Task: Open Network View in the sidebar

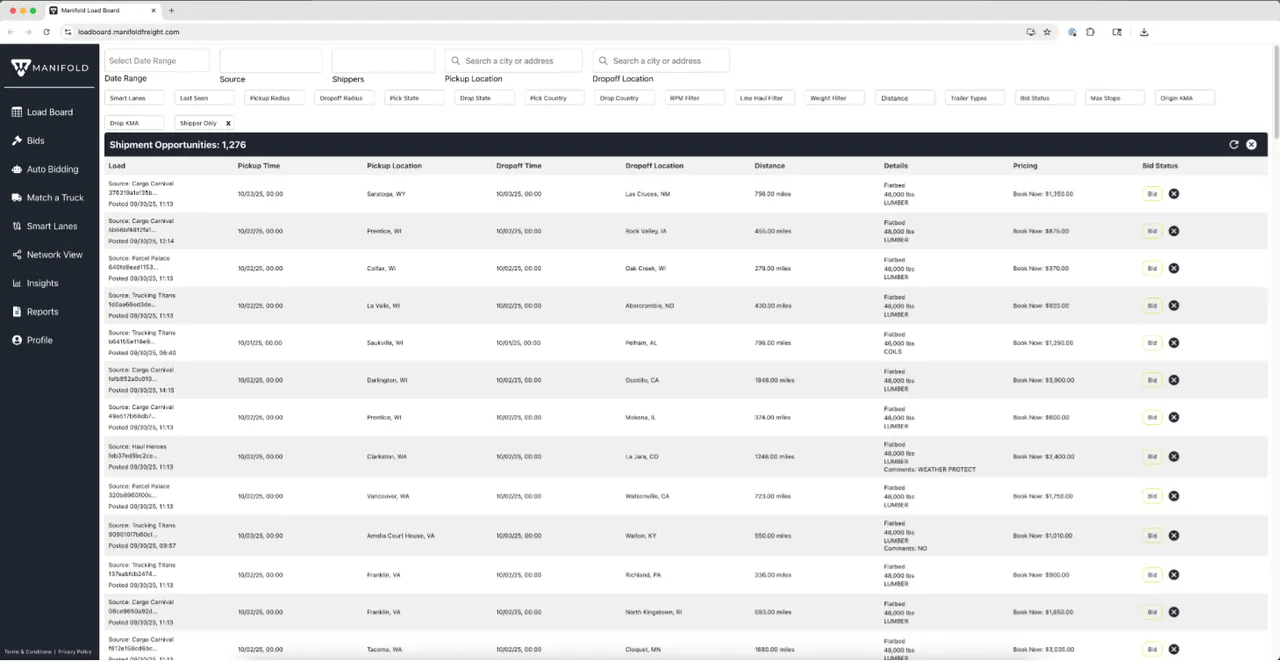Action: 46,255
